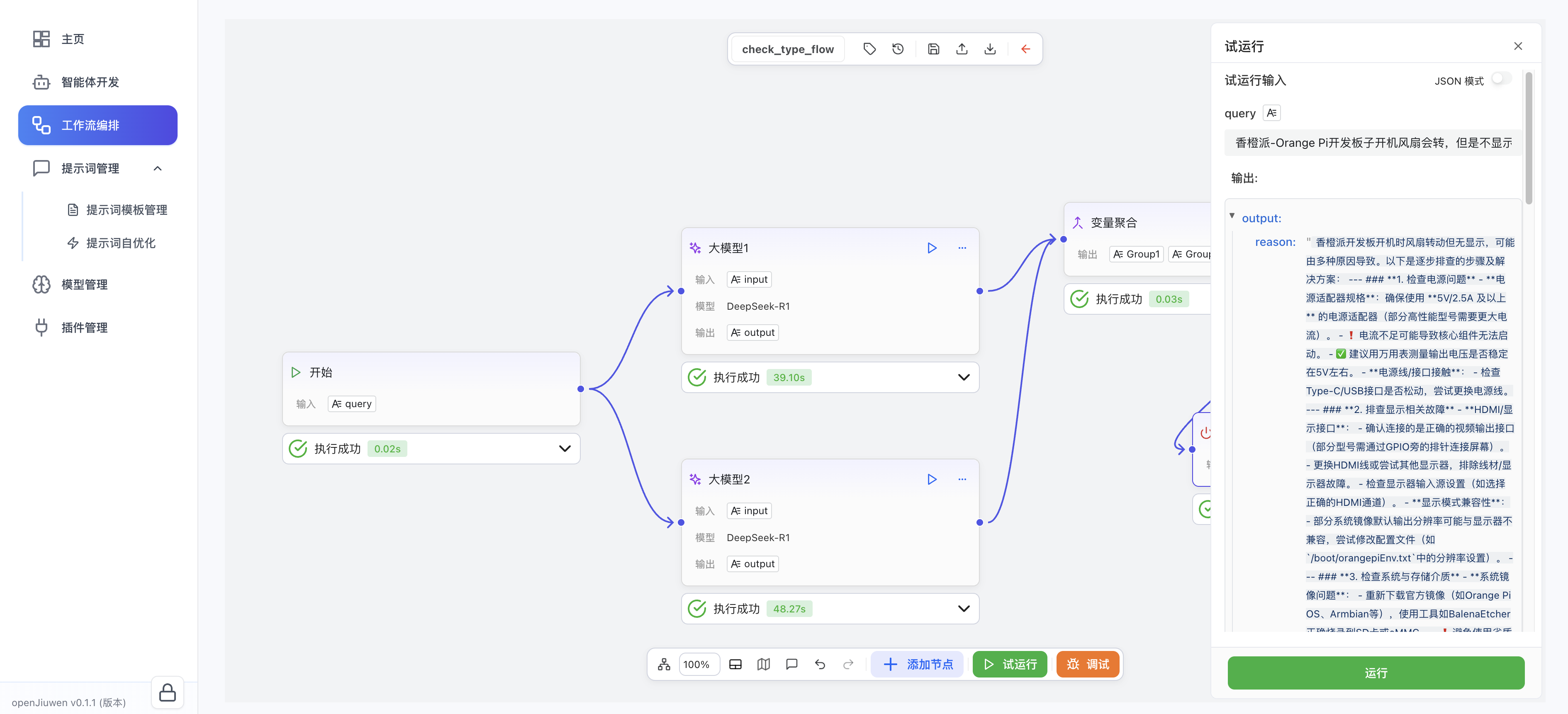
Task: Open version history clock icon
Action: click(898, 49)
